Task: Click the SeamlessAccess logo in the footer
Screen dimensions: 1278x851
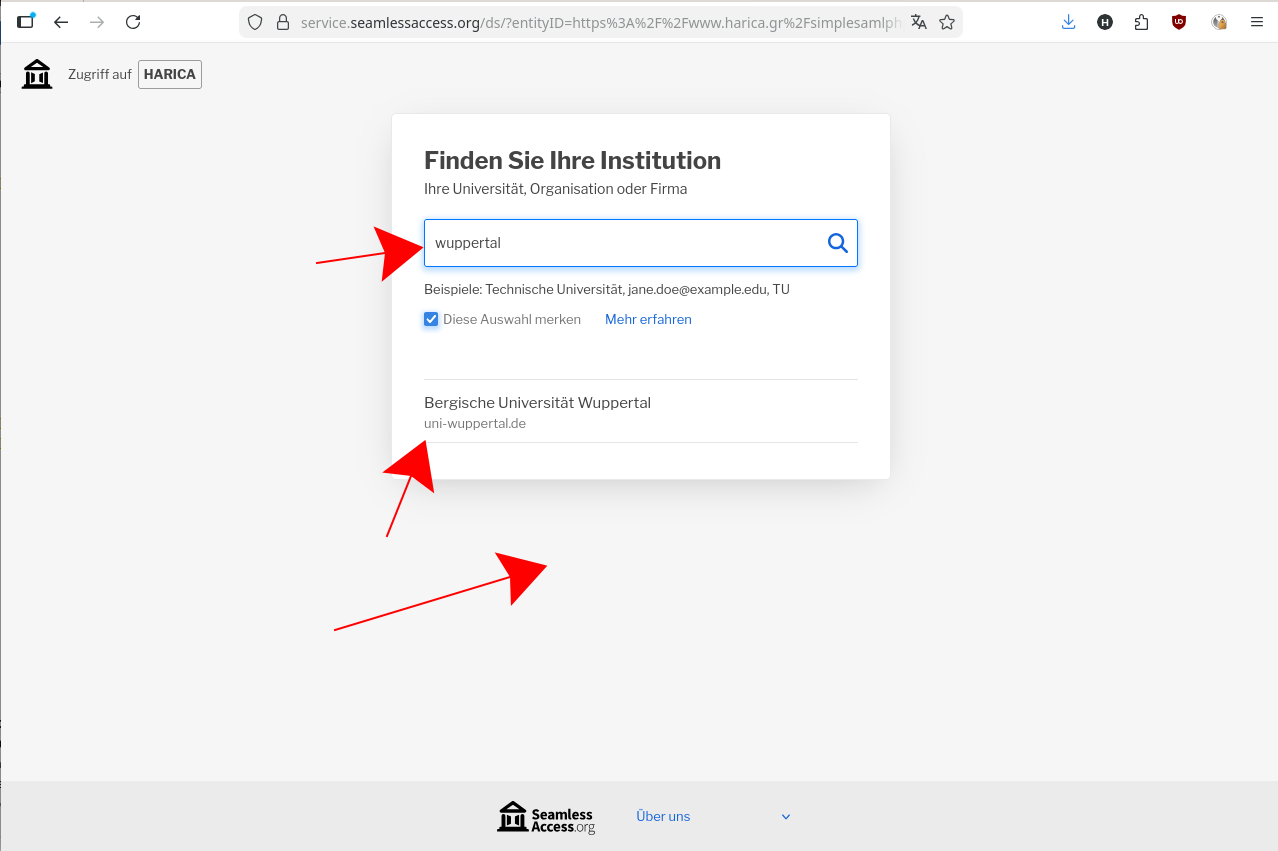Action: [x=545, y=816]
